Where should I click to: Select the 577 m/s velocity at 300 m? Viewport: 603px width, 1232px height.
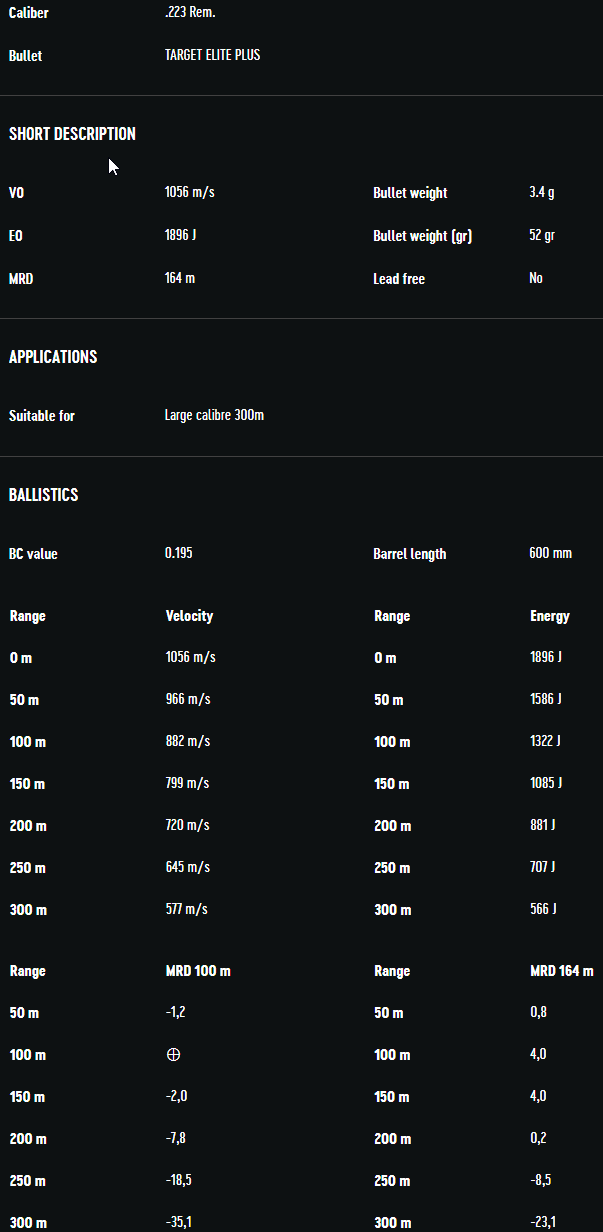point(187,909)
